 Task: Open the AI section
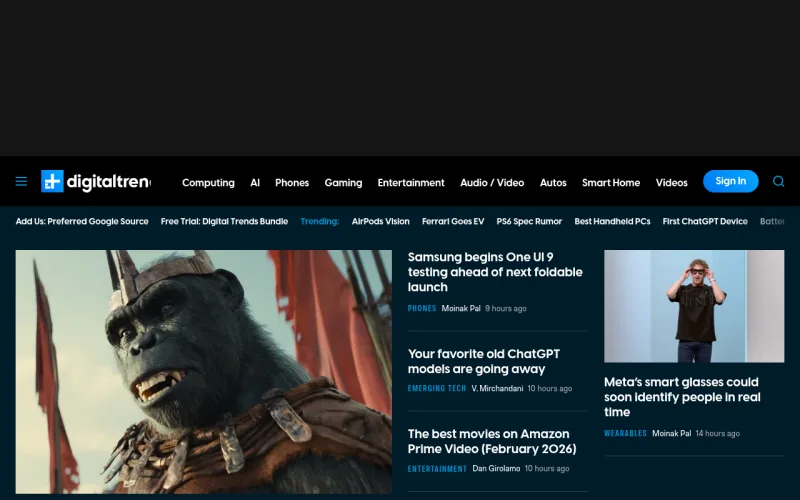(x=255, y=183)
